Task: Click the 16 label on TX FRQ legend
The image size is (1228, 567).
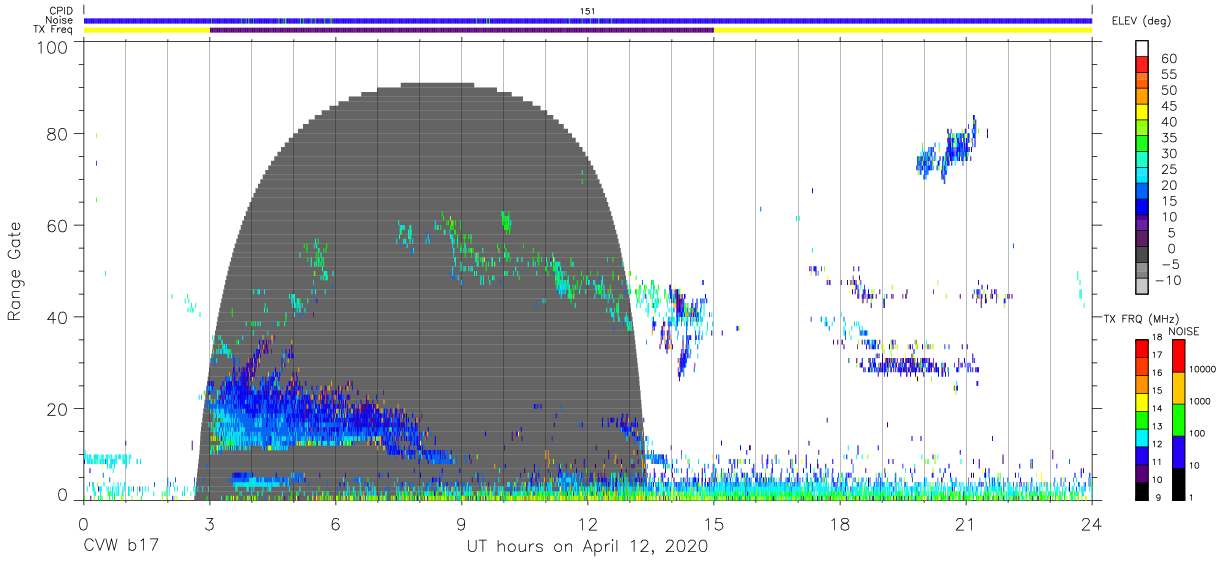Action: [1156, 373]
